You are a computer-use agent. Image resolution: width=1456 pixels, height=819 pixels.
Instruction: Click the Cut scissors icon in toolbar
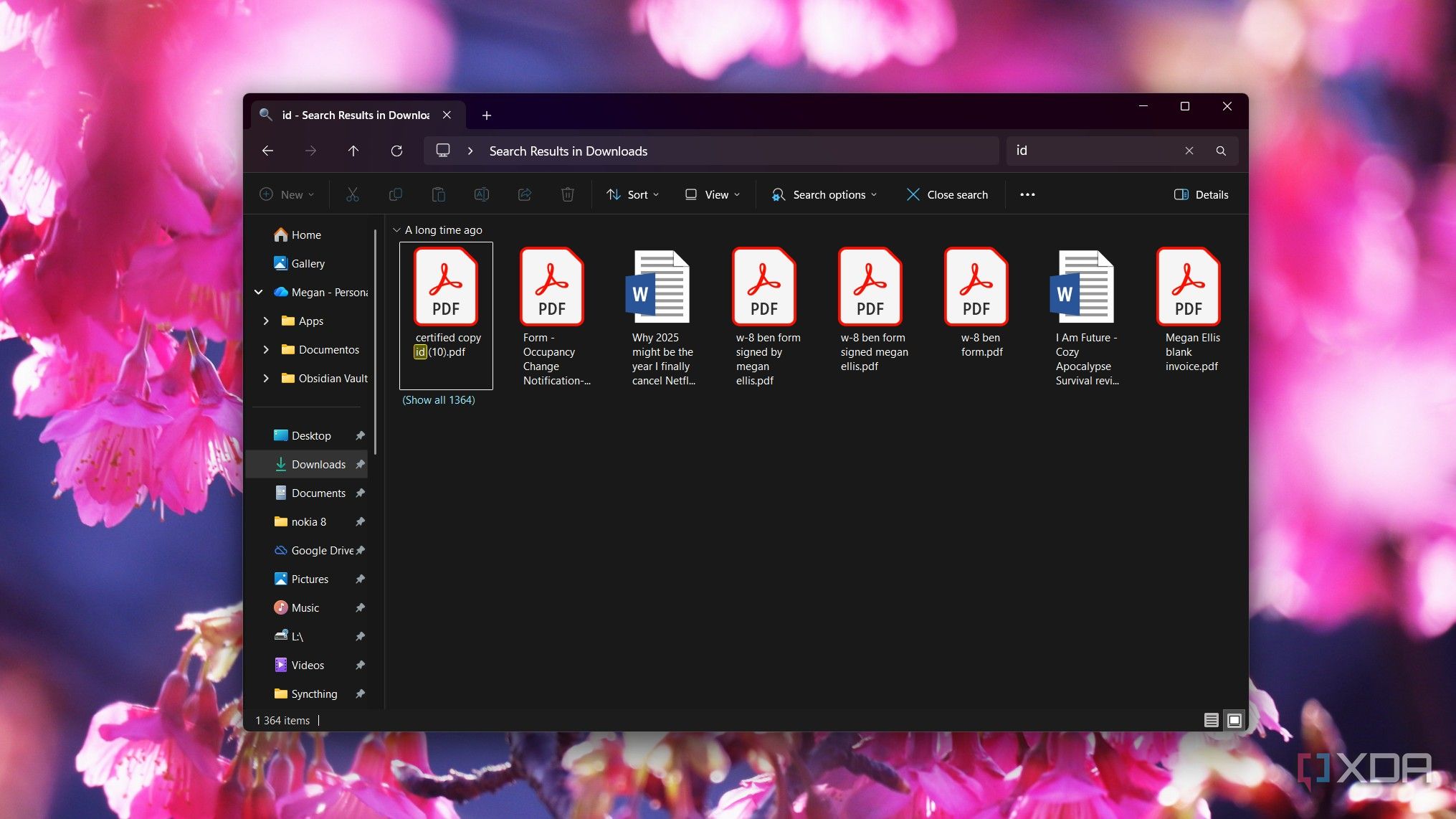coord(352,194)
